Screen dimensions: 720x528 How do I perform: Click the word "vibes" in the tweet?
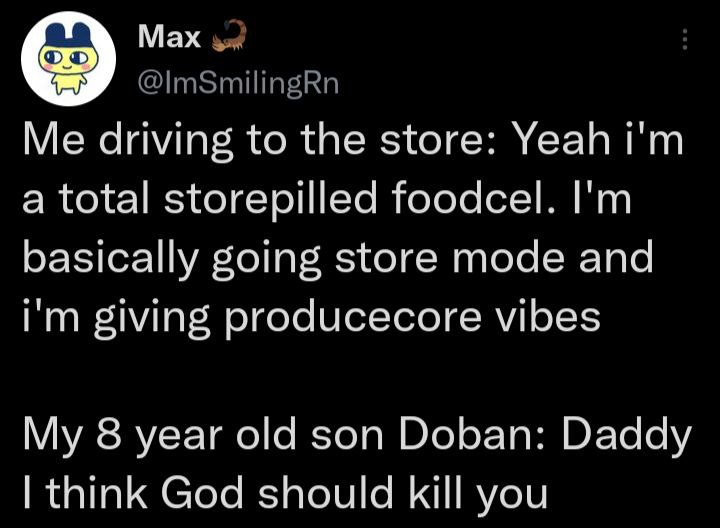pyautogui.click(x=549, y=316)
